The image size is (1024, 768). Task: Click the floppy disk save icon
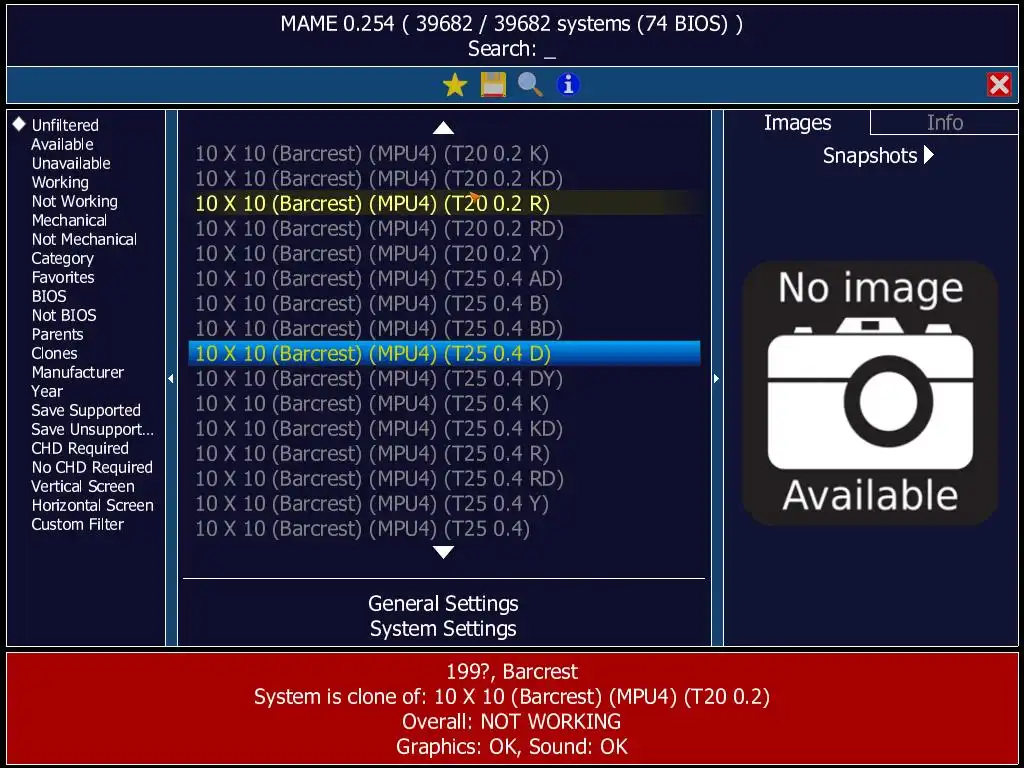[493, 85]
